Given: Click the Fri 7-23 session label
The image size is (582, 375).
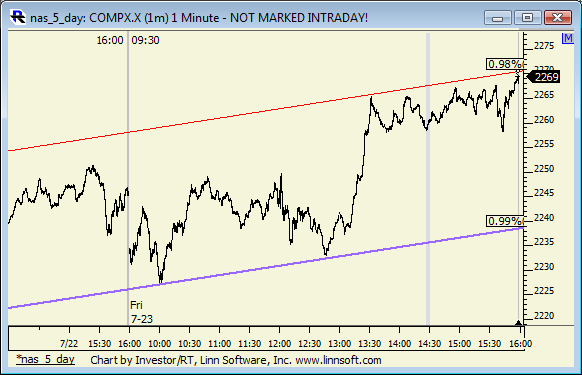Looking at the screenshot, I should [x=141, y=312].
